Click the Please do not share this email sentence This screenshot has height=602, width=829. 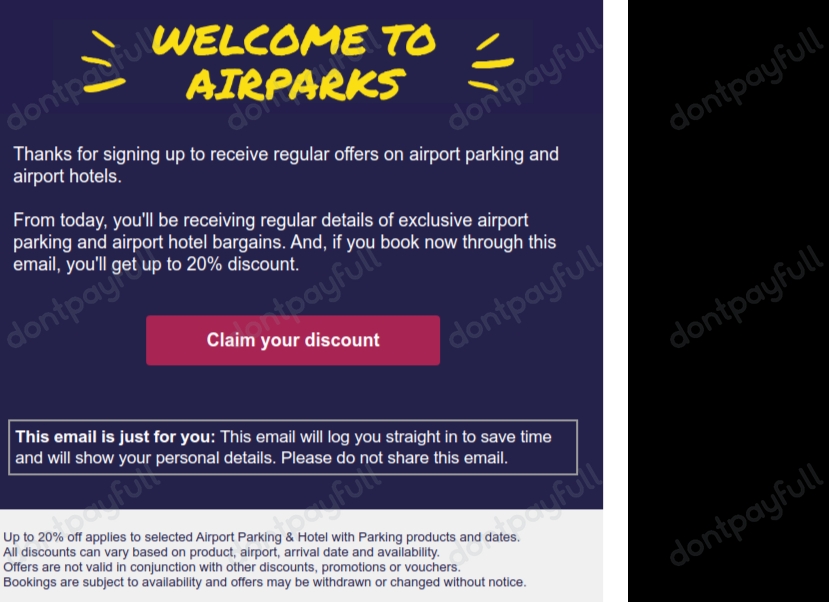pyautogui.click(x=394, y=458)
